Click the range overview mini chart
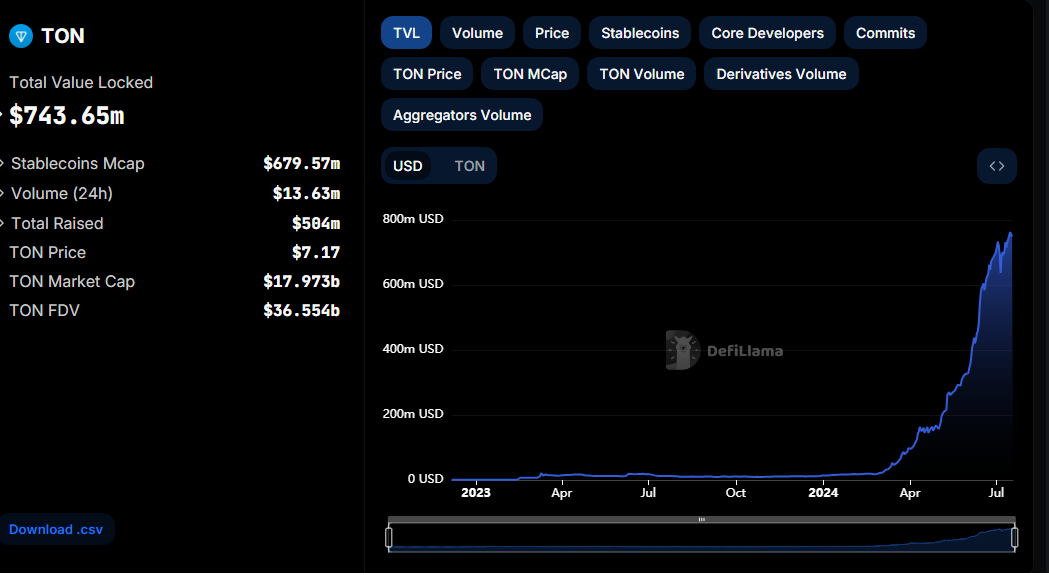The image size is (1049, 575). (x=702, y=538)
